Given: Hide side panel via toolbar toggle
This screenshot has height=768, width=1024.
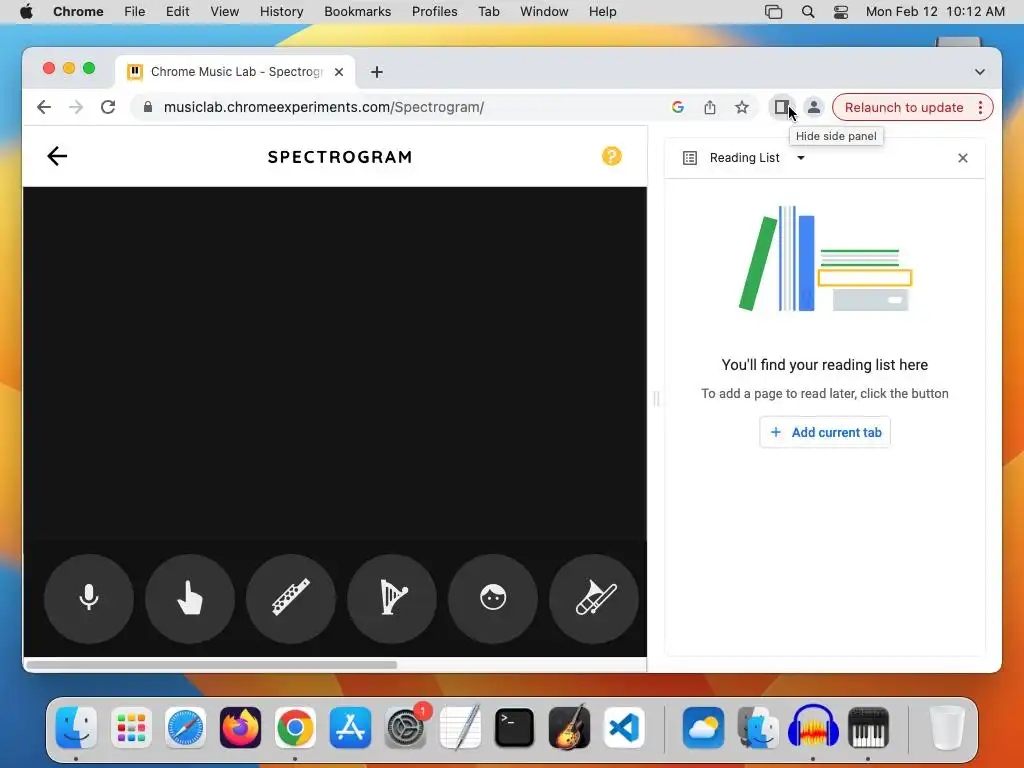Looking at the screenshot, I should 781,107.
